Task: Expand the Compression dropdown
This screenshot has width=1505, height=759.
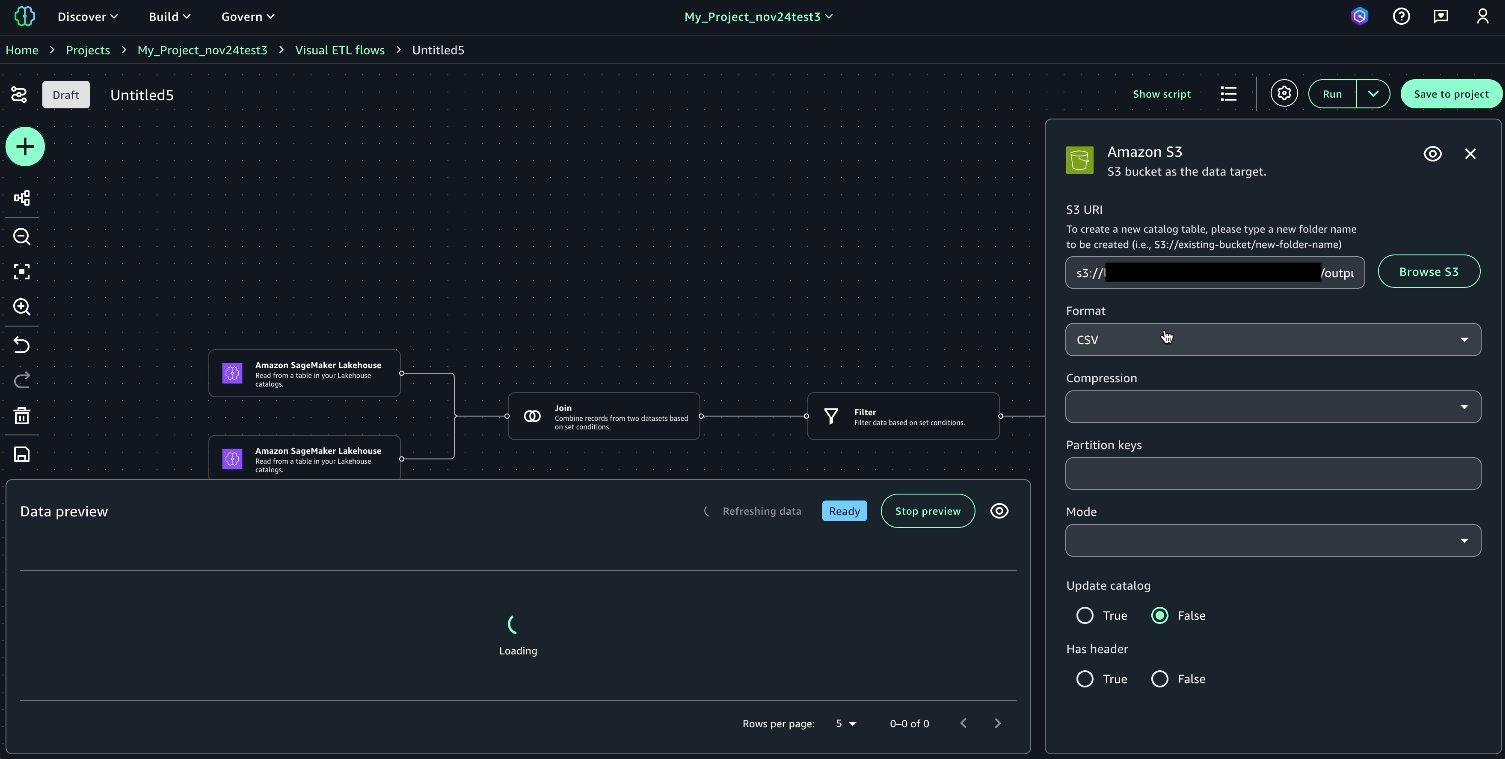Action: pos(1272,407)
